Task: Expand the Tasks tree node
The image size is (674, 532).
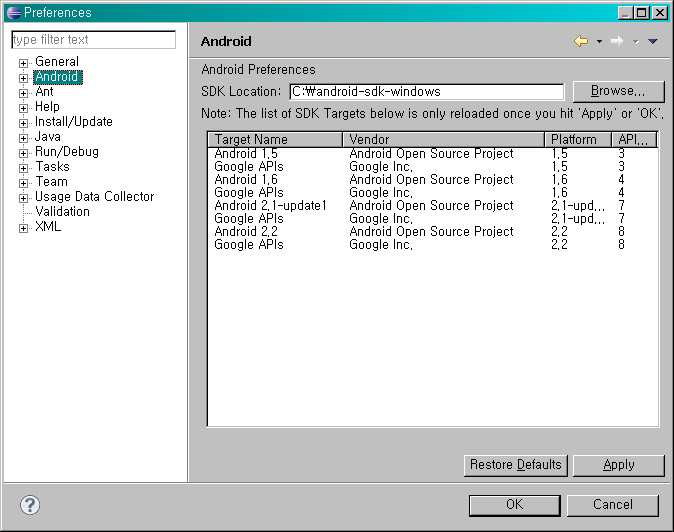Action: pyautogui.click(x=23, y=168)
